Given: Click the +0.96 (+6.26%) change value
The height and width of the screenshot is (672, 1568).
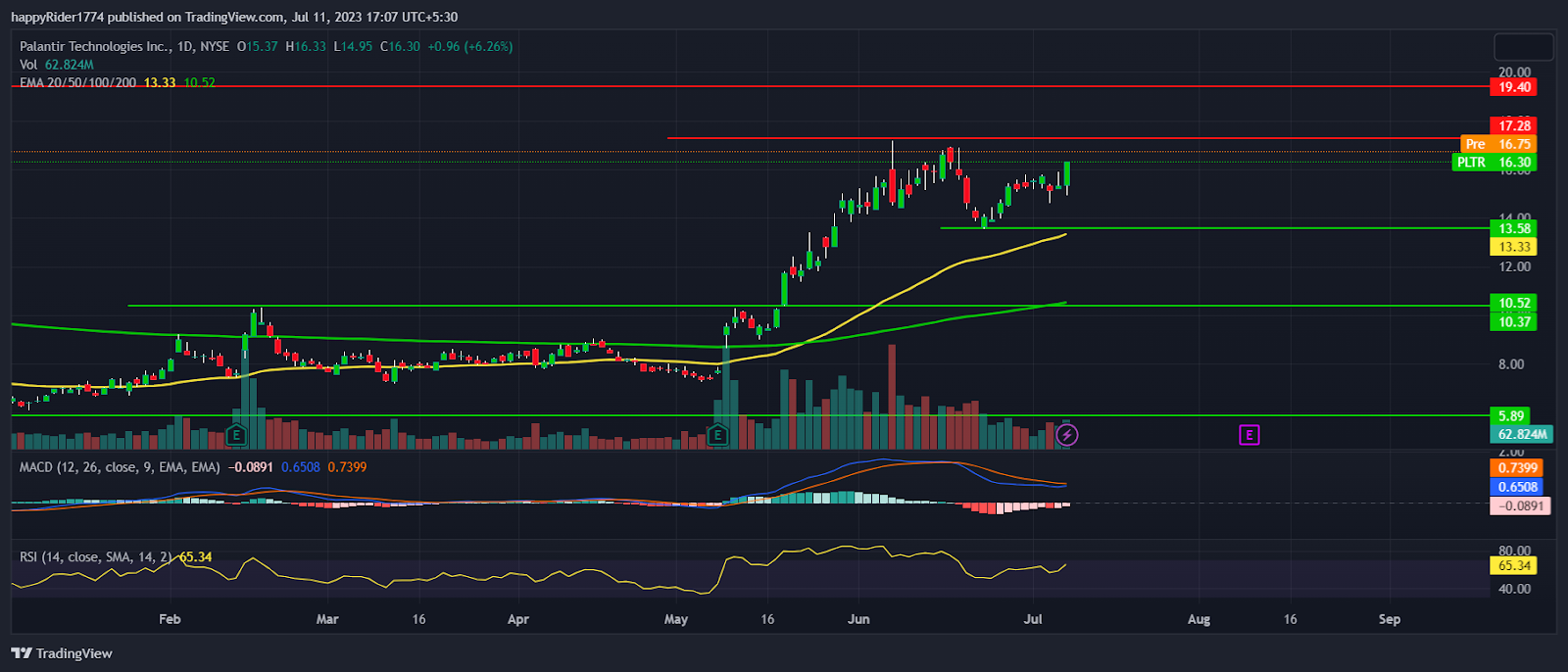Looking at the screenshot, I should click(469, 46).
